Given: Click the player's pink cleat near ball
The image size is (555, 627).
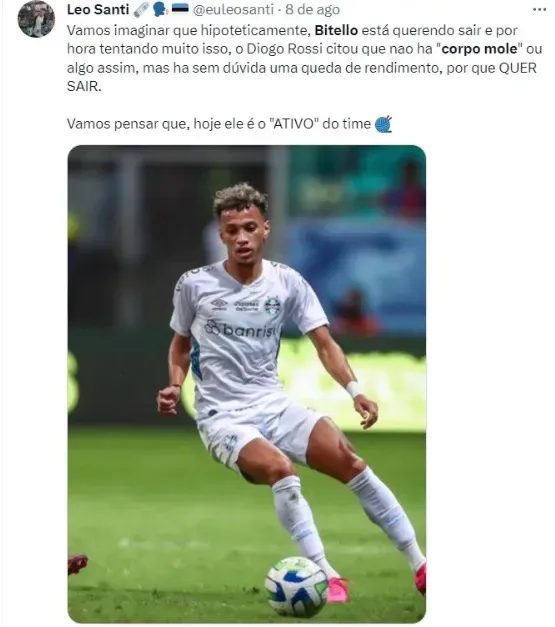Looking at the screenshot, I should [x=337, y=590].
